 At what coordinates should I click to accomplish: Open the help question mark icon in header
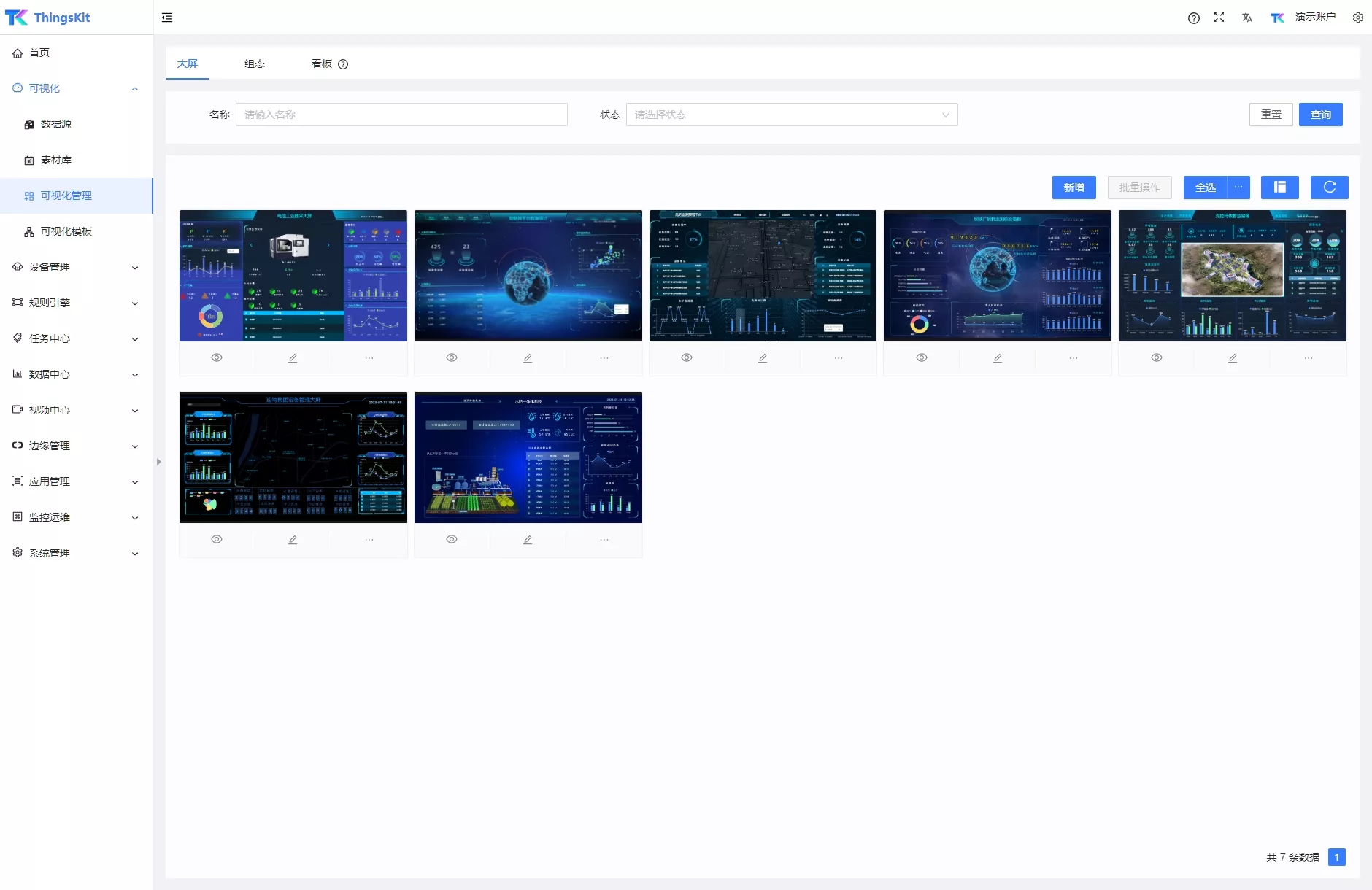pyautogui.click(x=1193, y=18)
